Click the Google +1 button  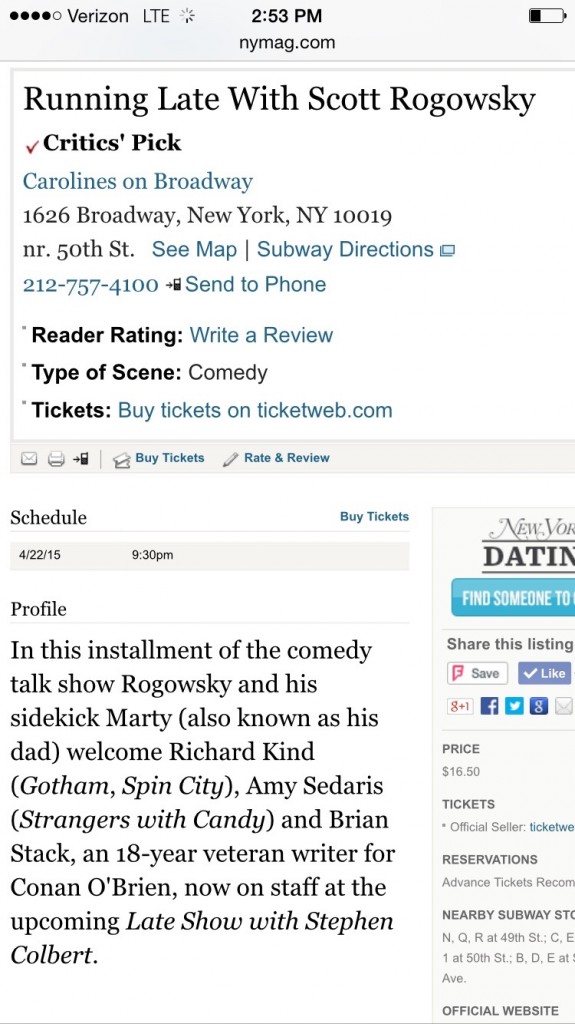coord(460,706)
